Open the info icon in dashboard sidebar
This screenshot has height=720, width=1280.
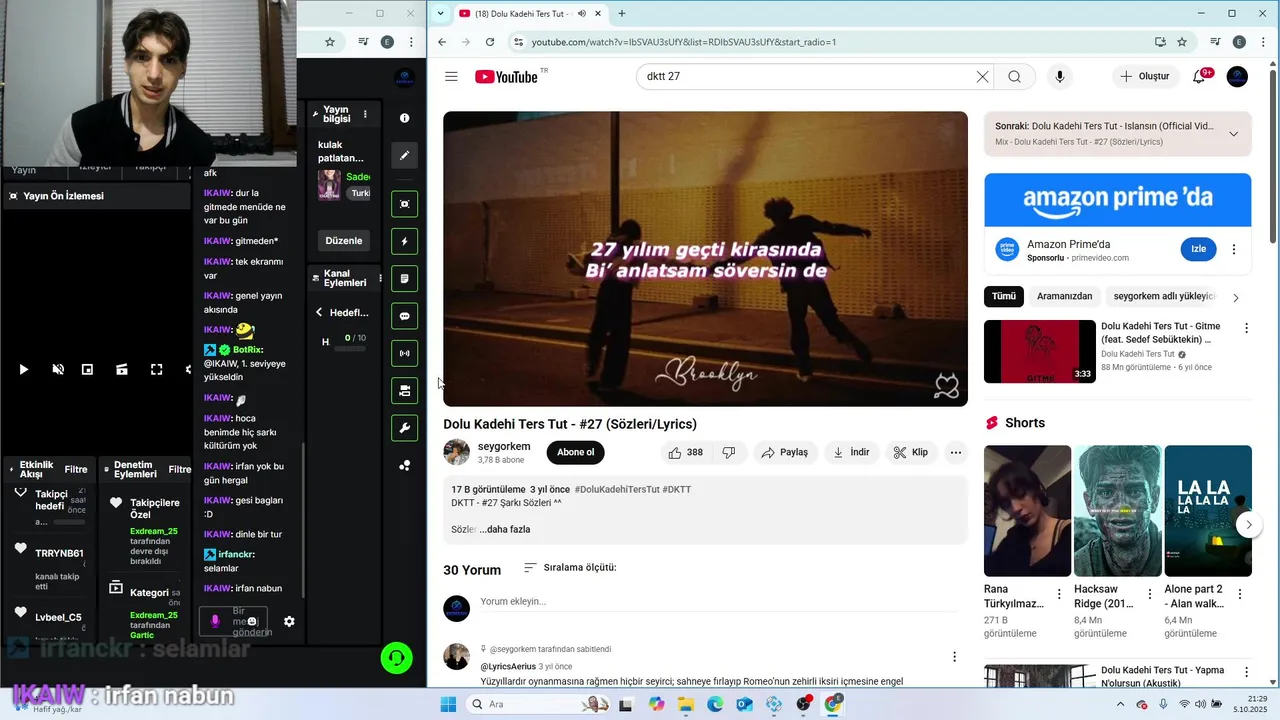(x=404, y=118)
